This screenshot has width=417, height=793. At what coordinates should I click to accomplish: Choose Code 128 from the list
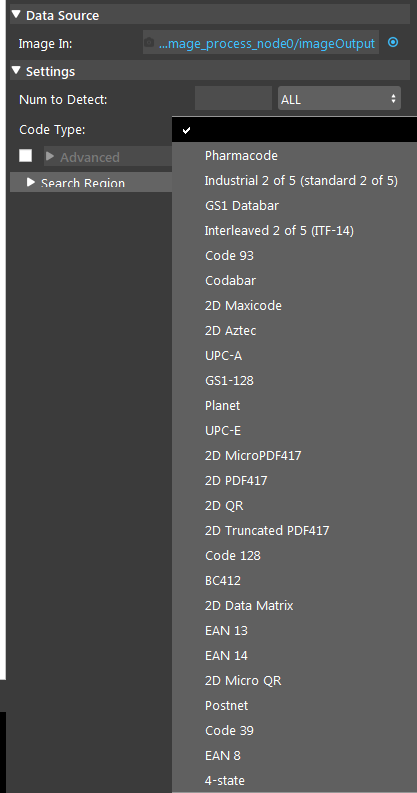click(x=233, y=556)
